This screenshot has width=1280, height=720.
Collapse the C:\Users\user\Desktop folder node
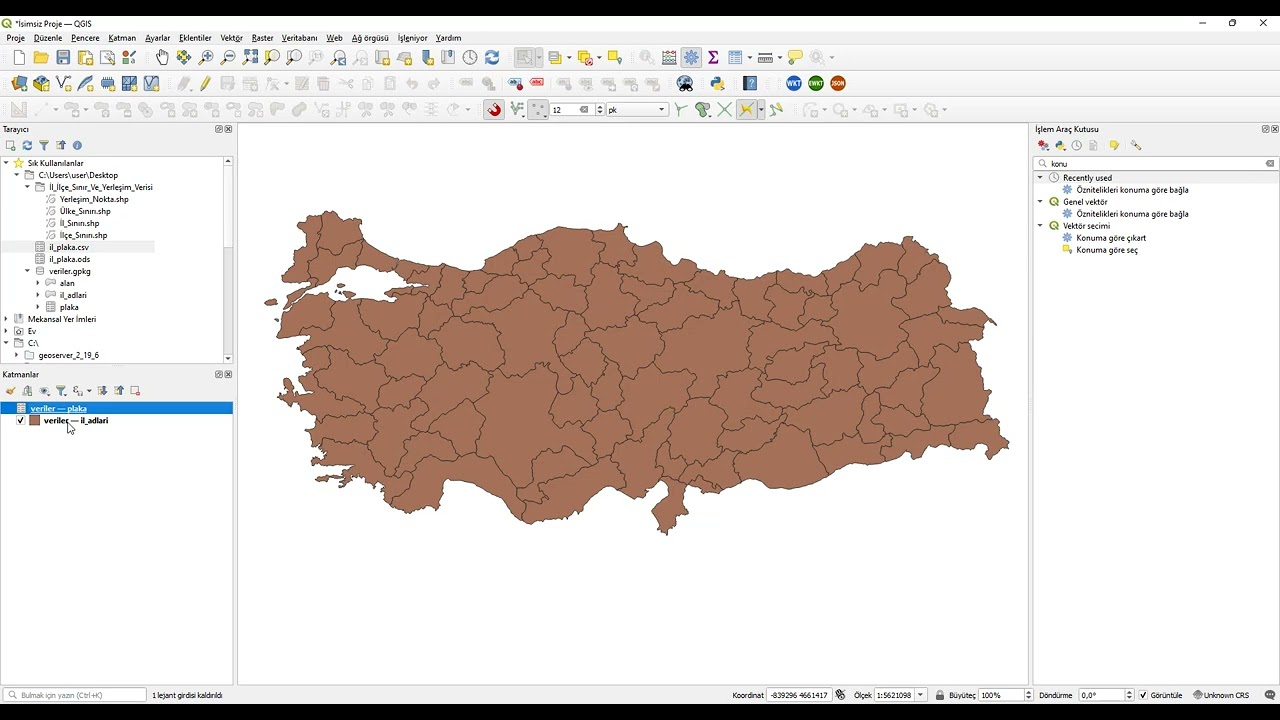click(17, 175)
